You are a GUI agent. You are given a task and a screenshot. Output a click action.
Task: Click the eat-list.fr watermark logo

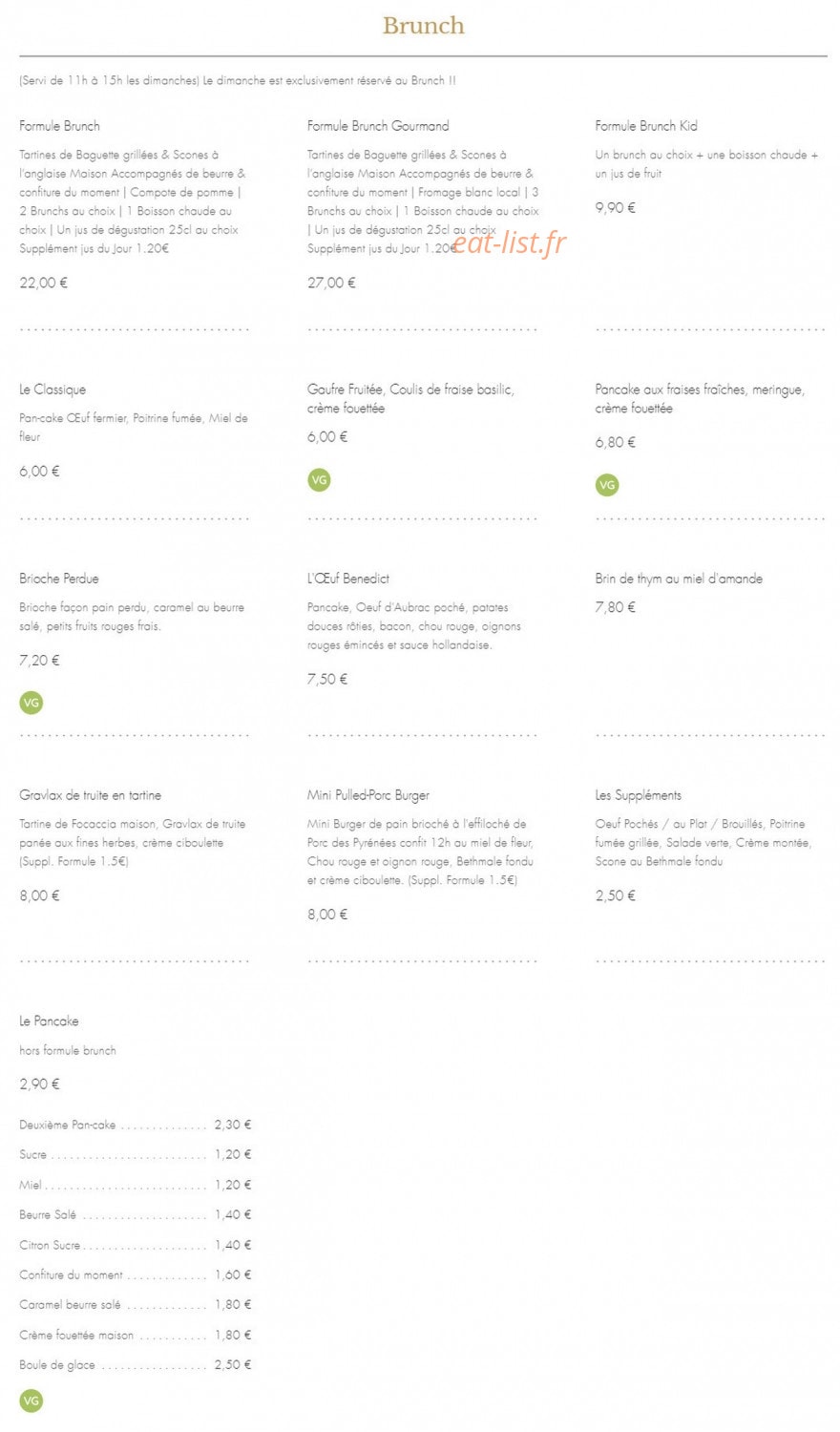tap(509, 242)
